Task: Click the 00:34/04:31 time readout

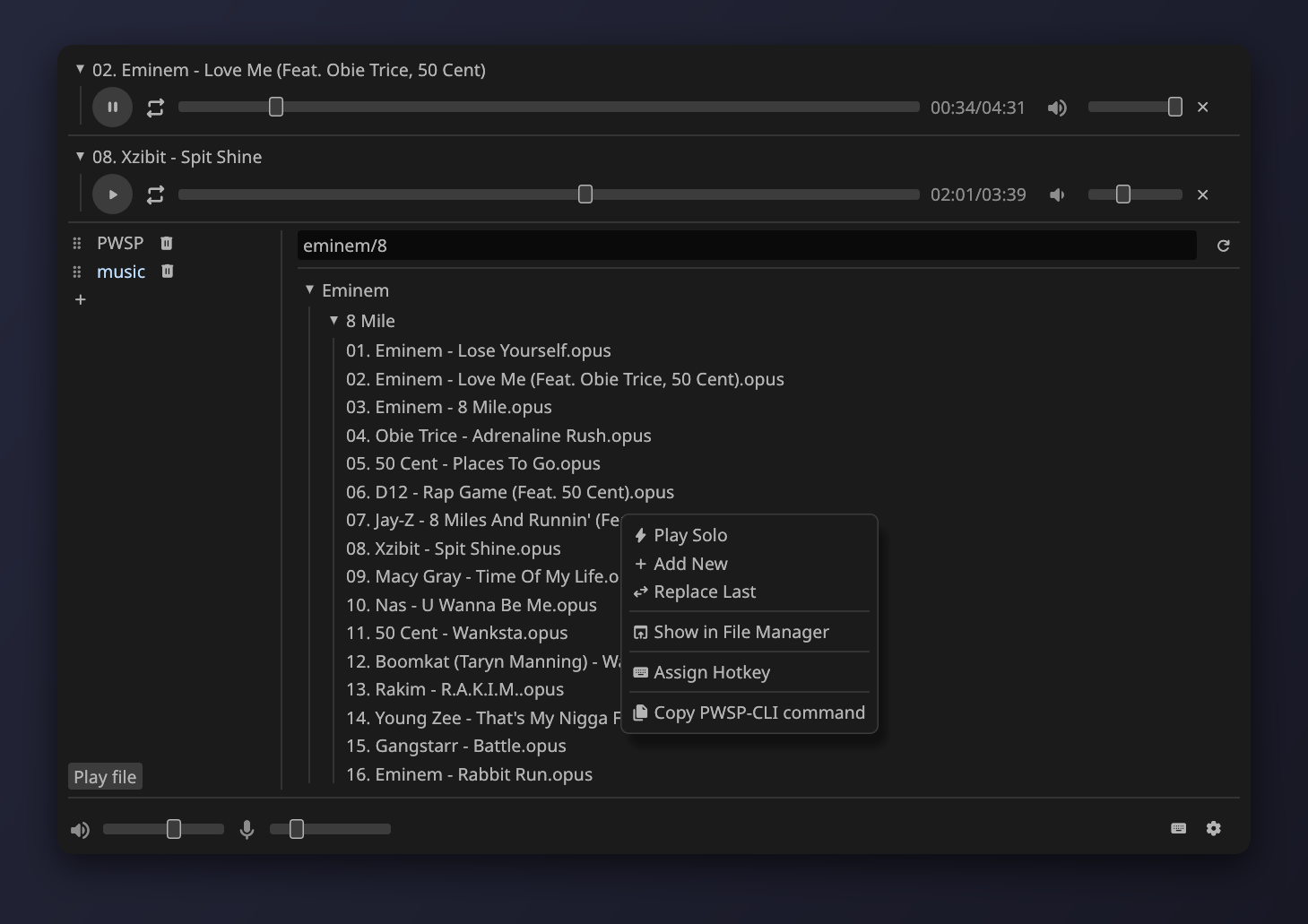Action: (x=978, y=108)
